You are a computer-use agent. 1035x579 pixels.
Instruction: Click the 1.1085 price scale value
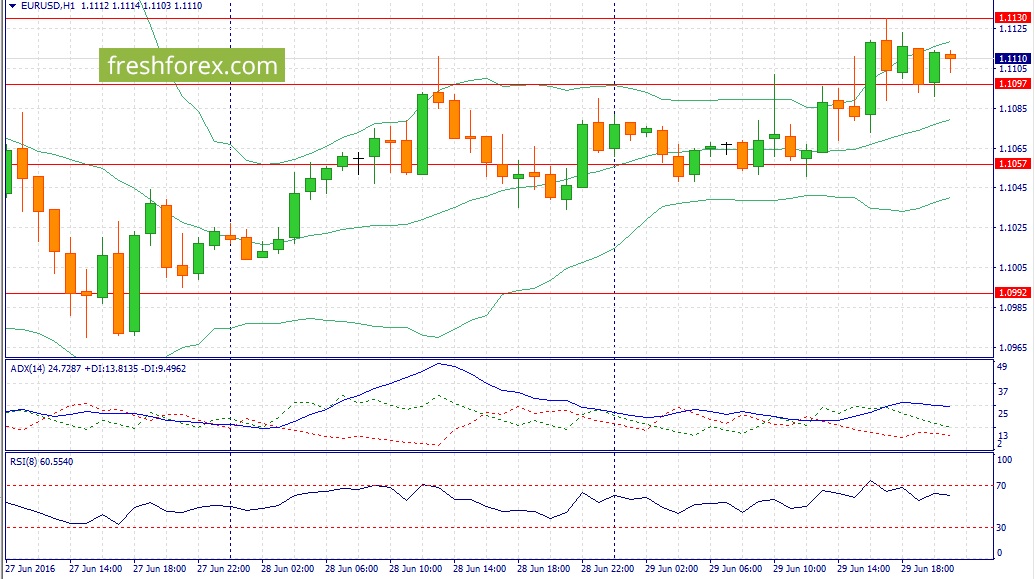(x=1012, y=108)
